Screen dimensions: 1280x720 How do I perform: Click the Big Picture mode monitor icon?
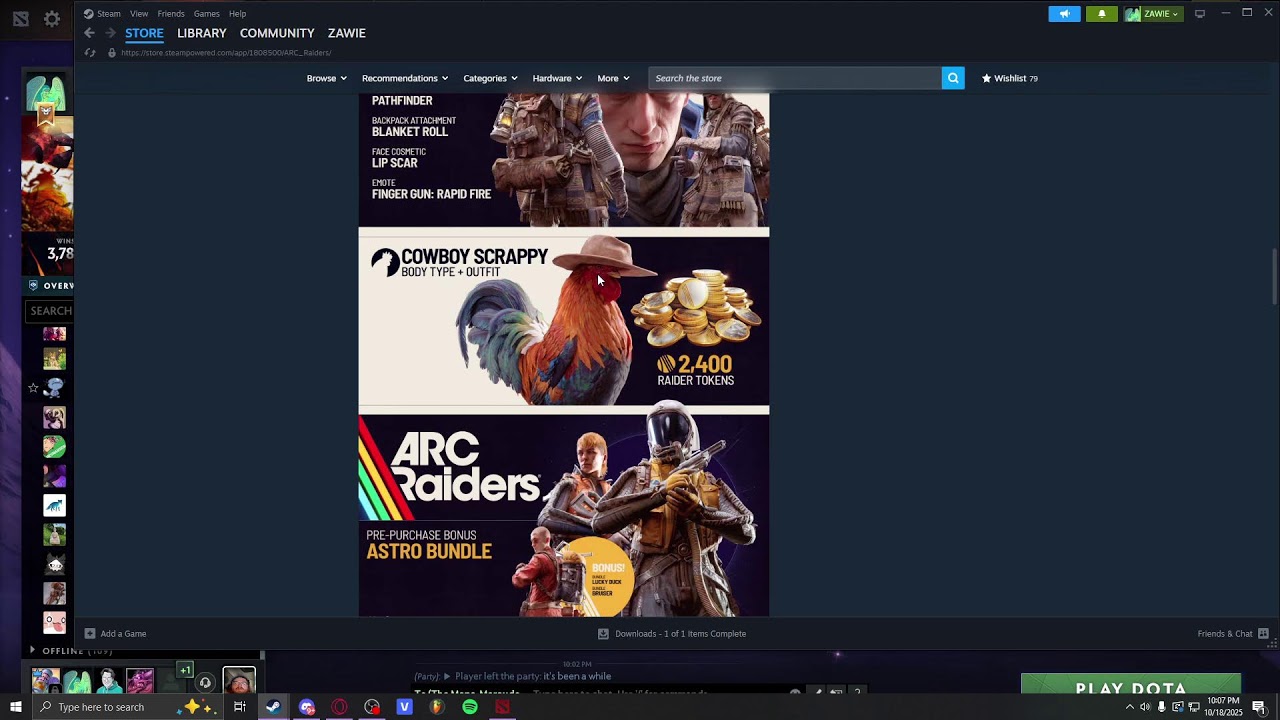pos(1200,14)
